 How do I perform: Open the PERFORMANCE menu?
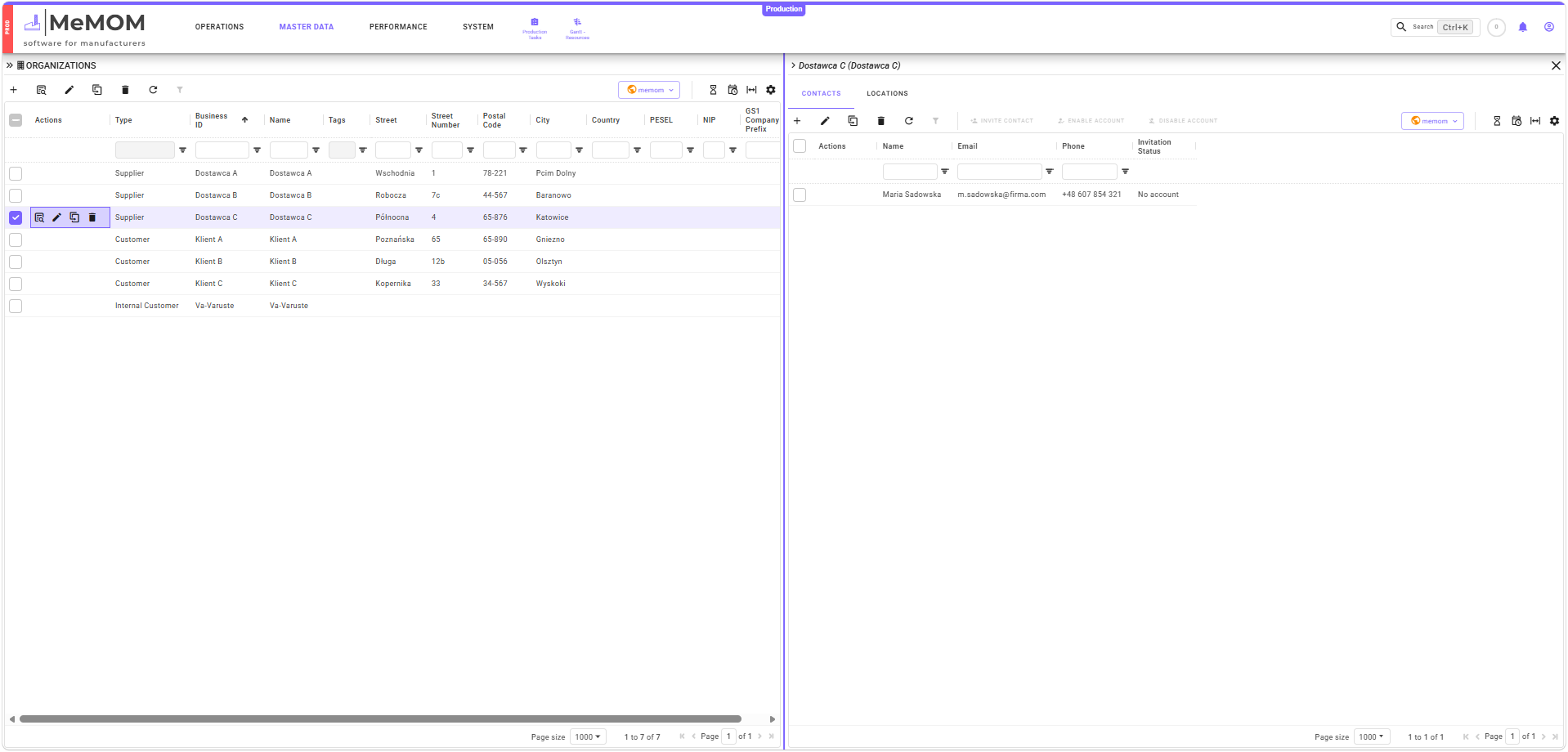coord(398,27)
